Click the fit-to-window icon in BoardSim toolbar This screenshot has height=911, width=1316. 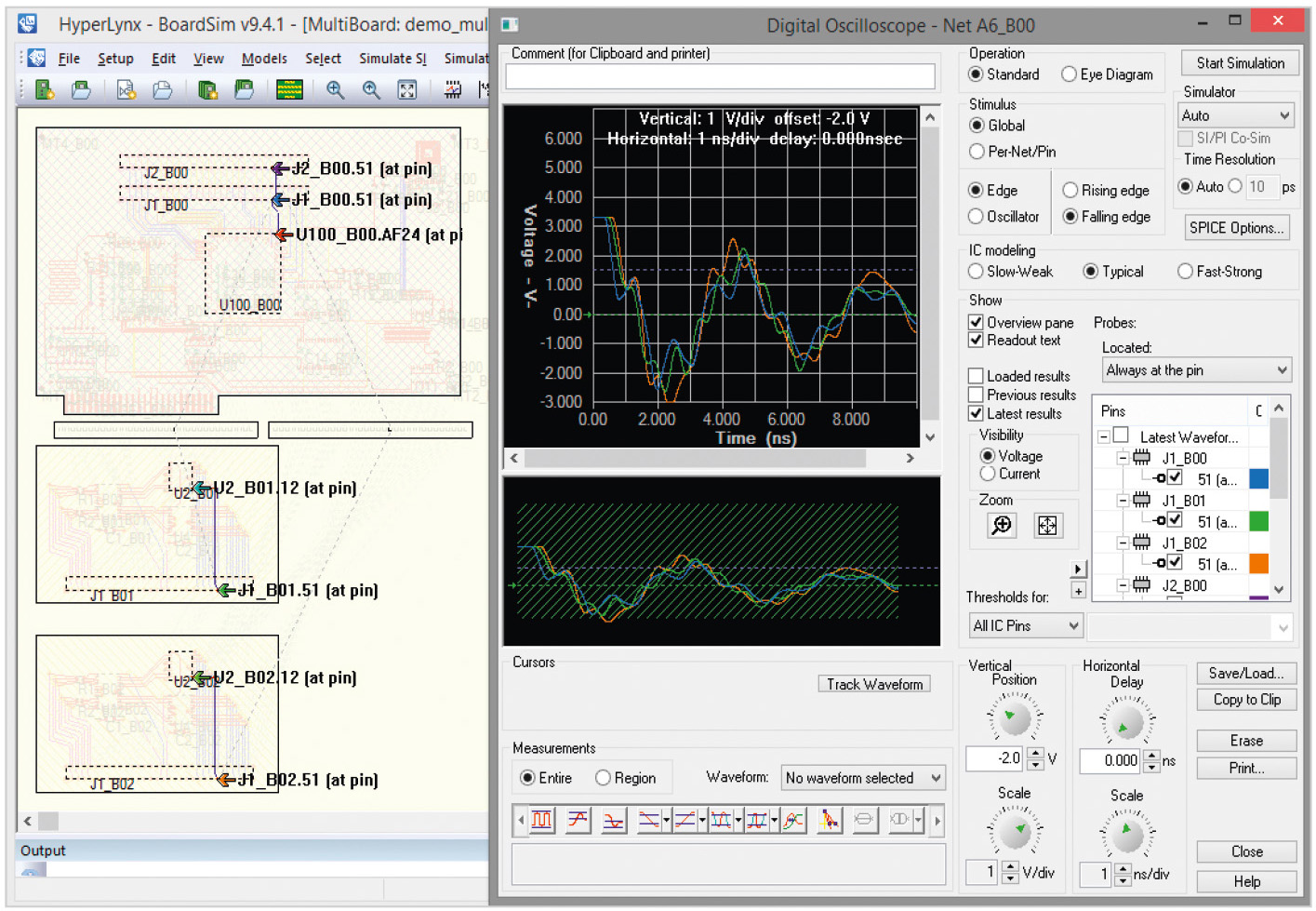tap(406, 89)
